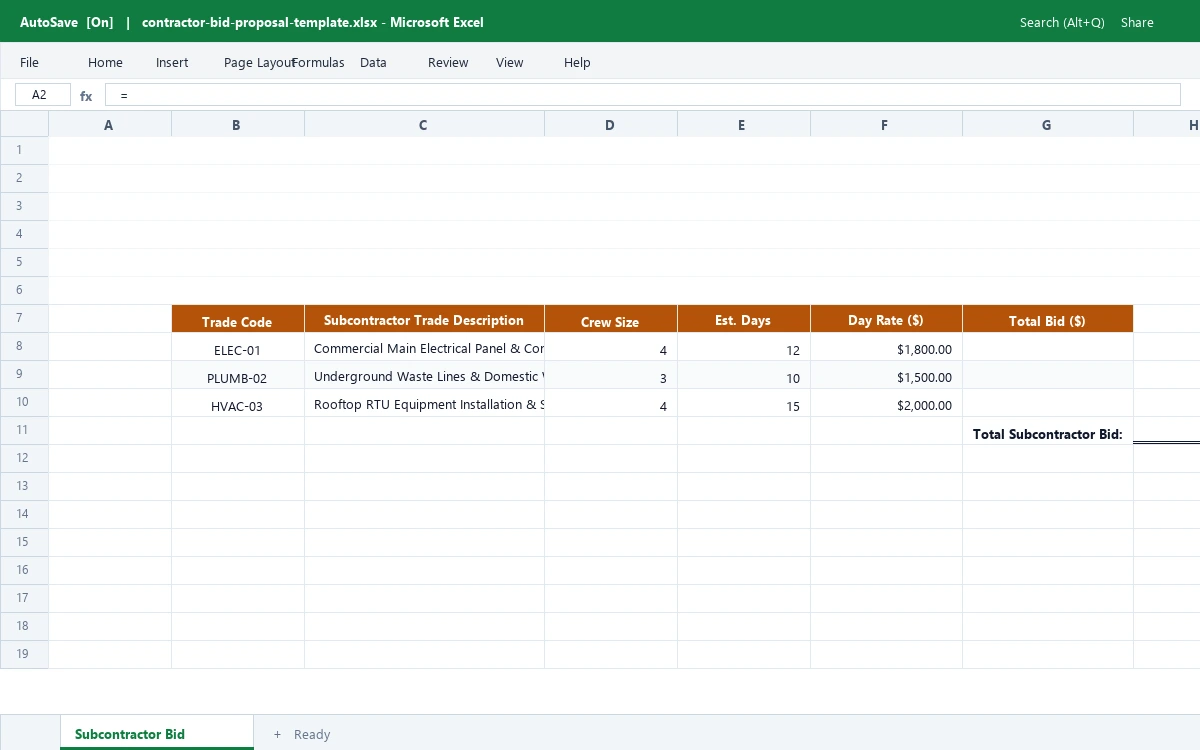Select Est. Days cell showing 10

coord(744,375)
